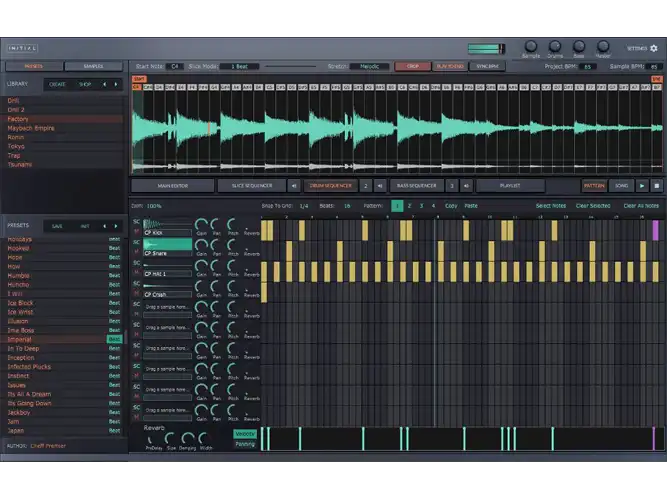Mute the CP Crash track with M
667x500 pixels.
tap(137, 293)
